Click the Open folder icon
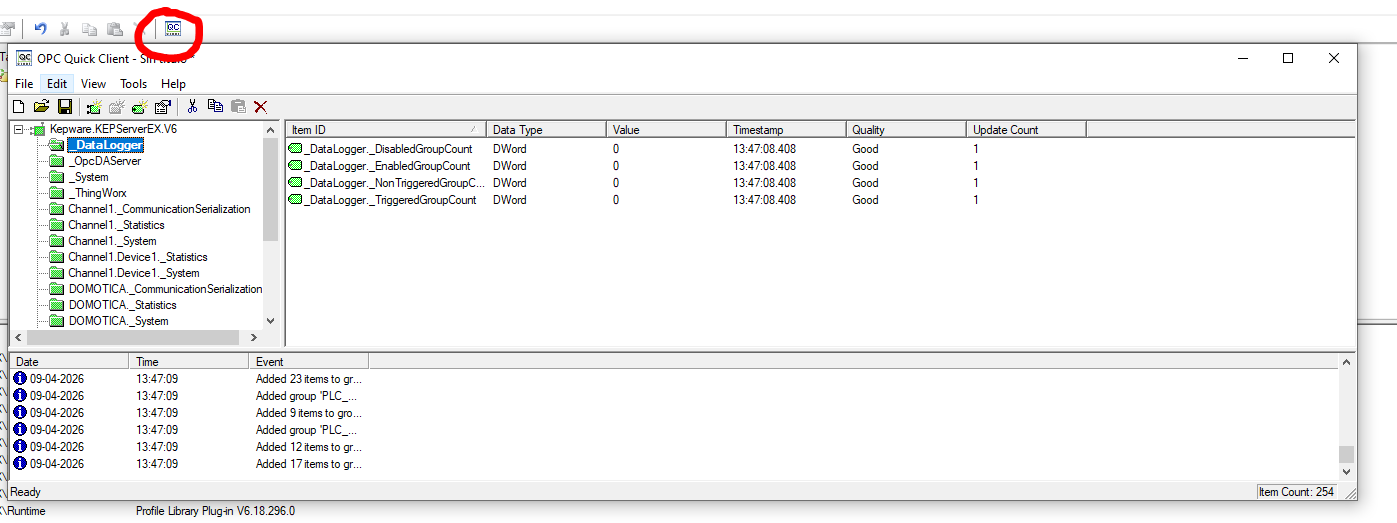 tap(41, 106)
